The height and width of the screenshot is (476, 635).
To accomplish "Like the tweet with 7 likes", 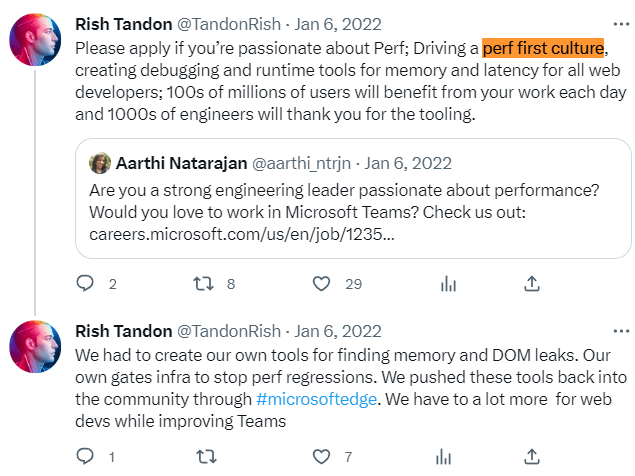I will [322, 457].
